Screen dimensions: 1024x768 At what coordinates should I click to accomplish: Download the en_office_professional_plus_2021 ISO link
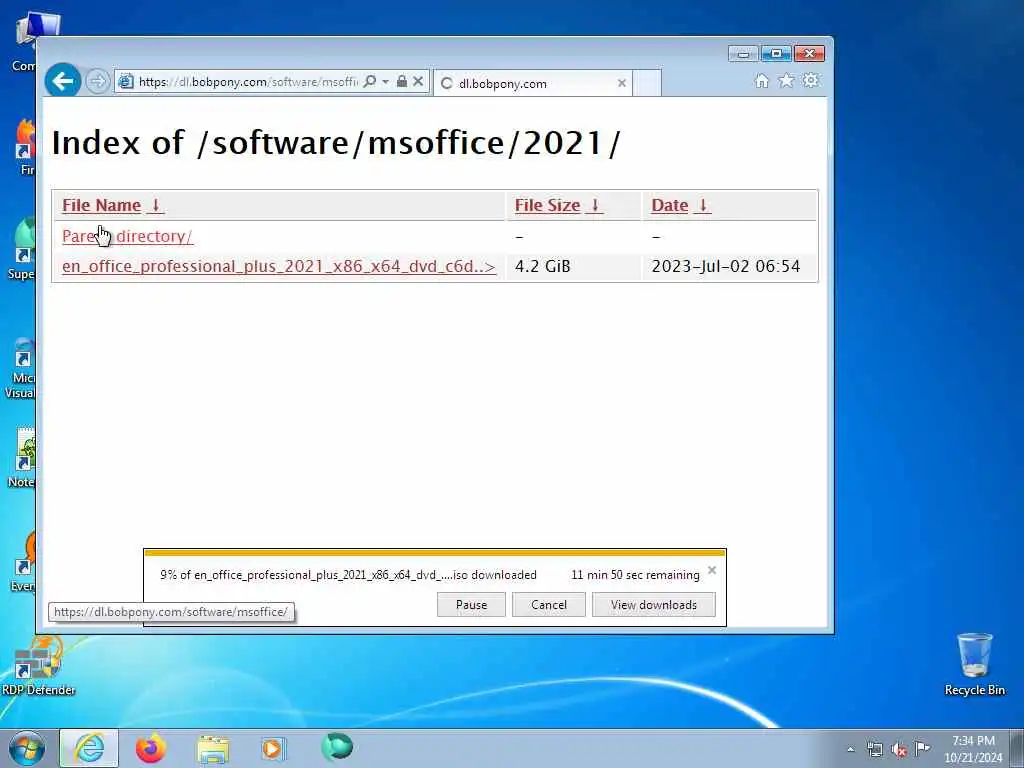pos(279,266)
